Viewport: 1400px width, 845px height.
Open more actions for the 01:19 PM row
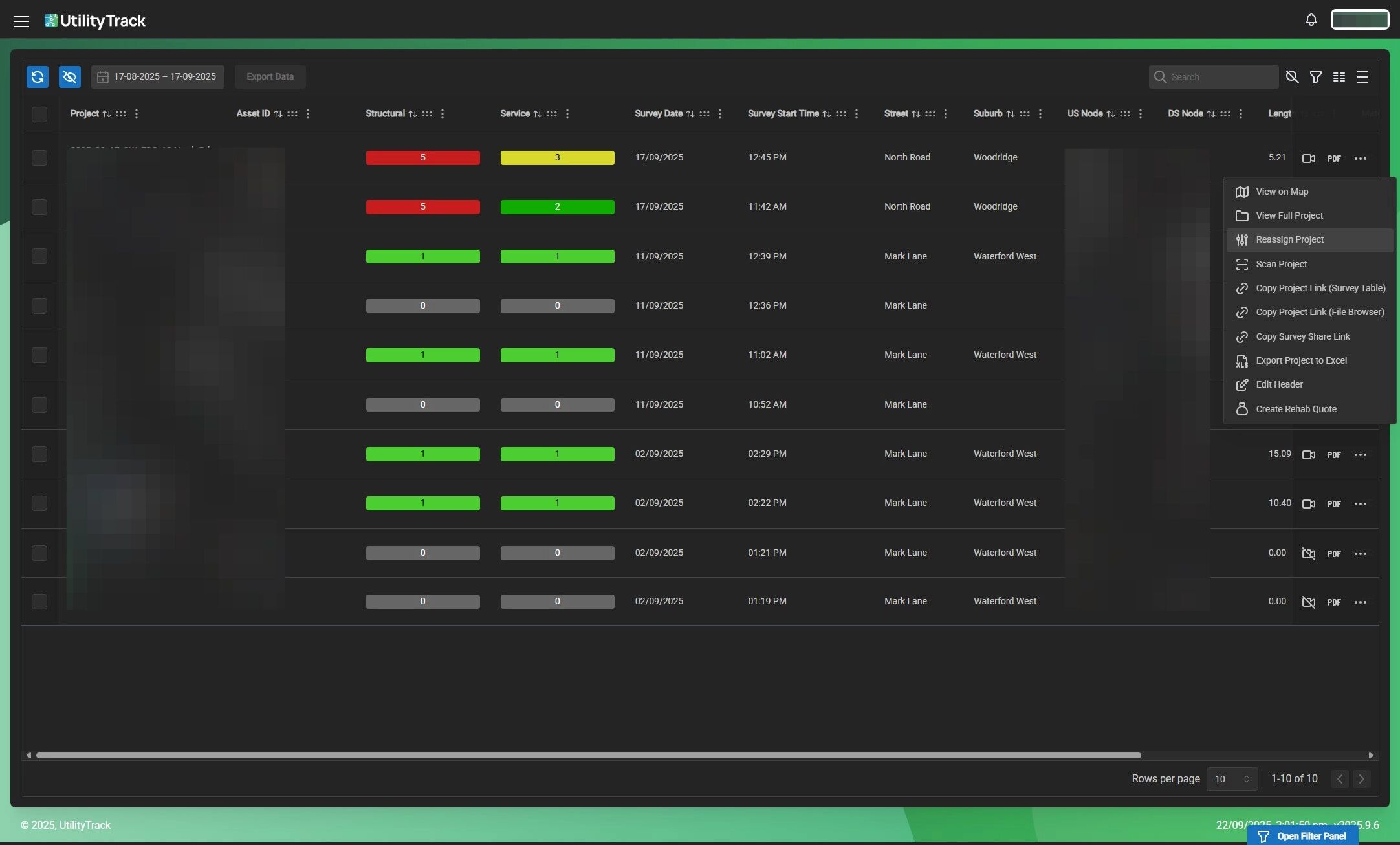pyautogui.click(x=1360, y=602)
